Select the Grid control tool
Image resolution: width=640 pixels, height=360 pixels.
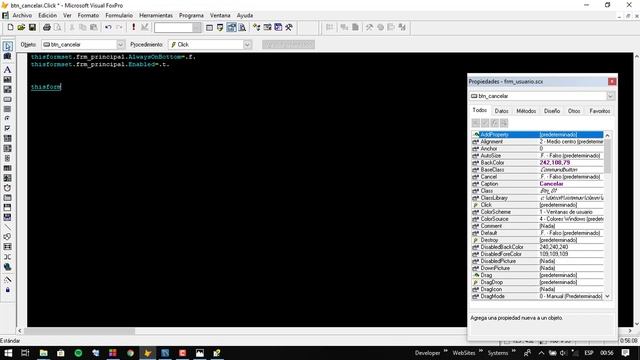(x=7, y=168)
